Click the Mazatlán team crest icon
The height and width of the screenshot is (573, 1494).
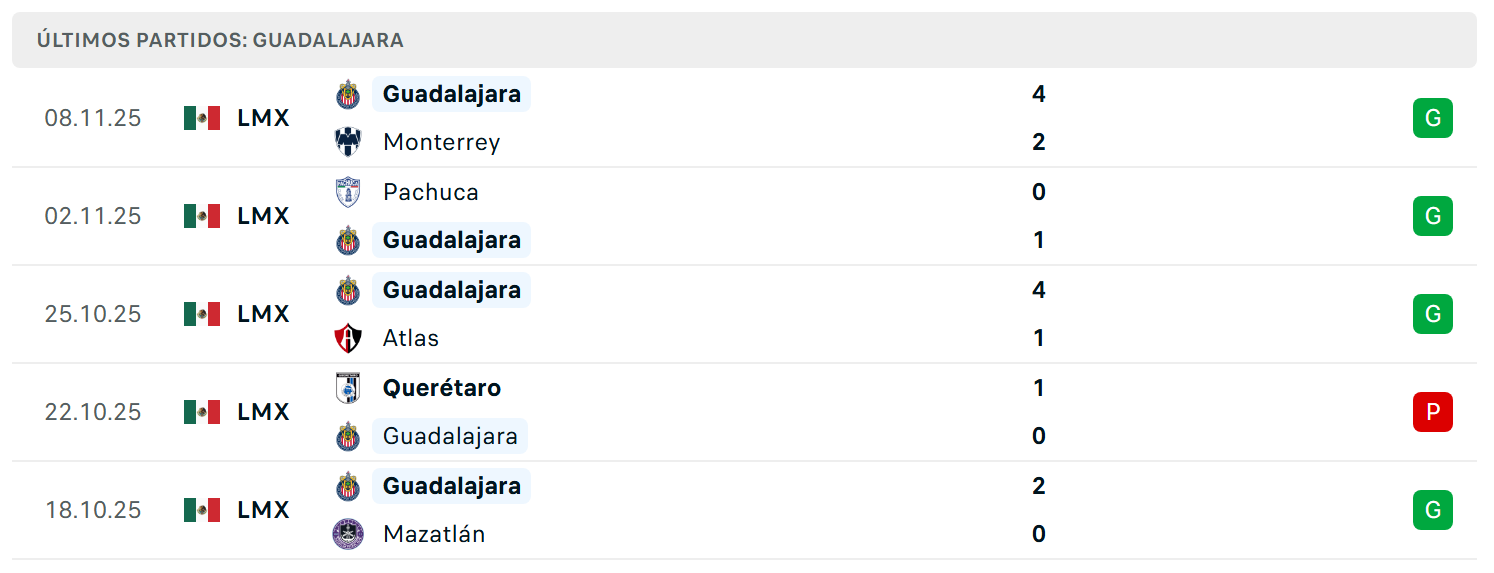pyautogui.click(x=348, y=534)
